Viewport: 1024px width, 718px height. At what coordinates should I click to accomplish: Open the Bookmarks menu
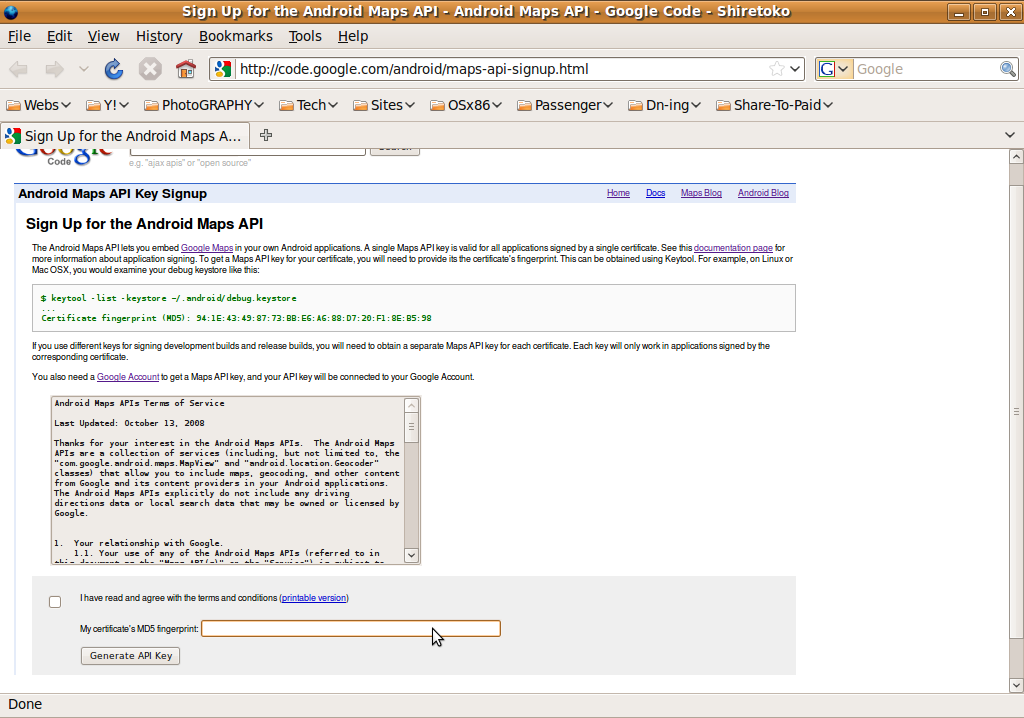(x=236, y=36)
